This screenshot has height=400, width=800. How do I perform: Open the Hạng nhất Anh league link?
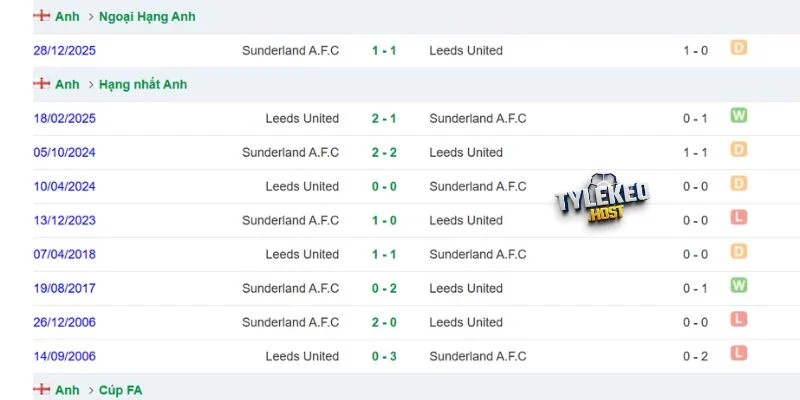[x=143, y=84]
